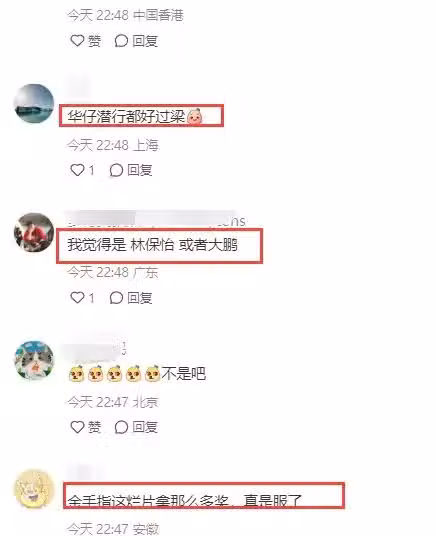Viewport: 436px width, 536px height.
Task: Select comment mentioning 林保怡 或者大鹏
Action: (152, 245)
